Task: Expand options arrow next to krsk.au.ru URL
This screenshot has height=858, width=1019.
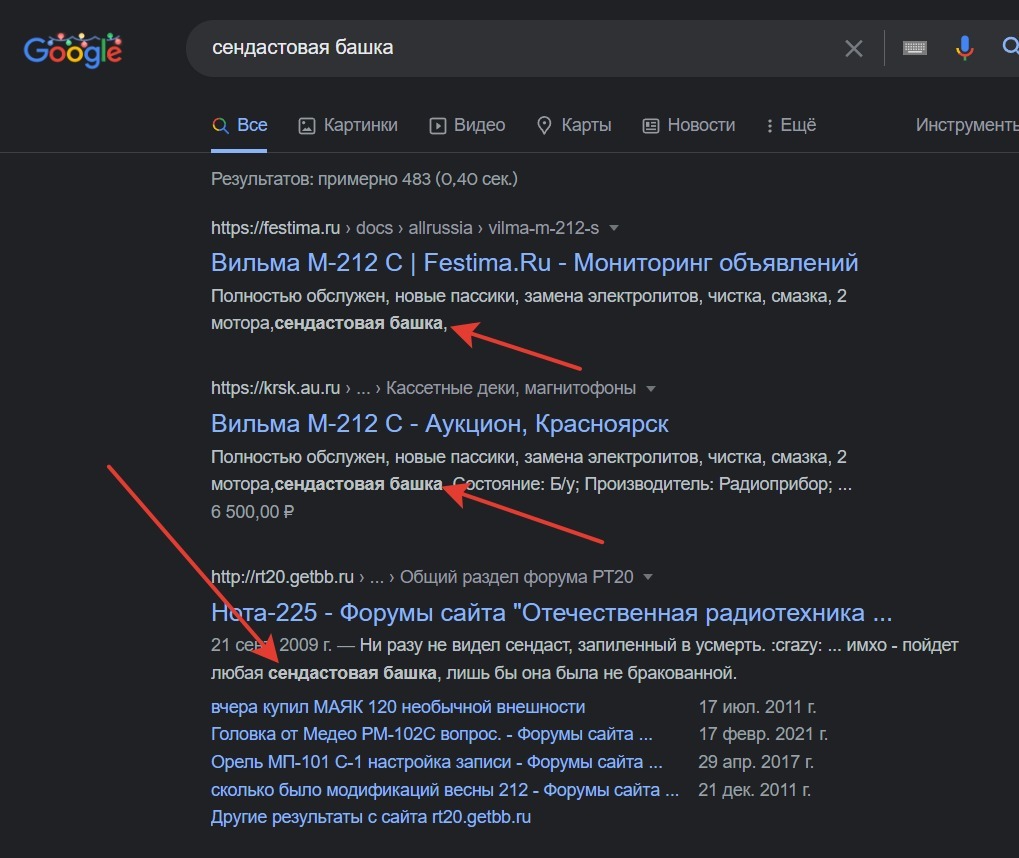Action: pyautogui.click(x=651, y=388)
